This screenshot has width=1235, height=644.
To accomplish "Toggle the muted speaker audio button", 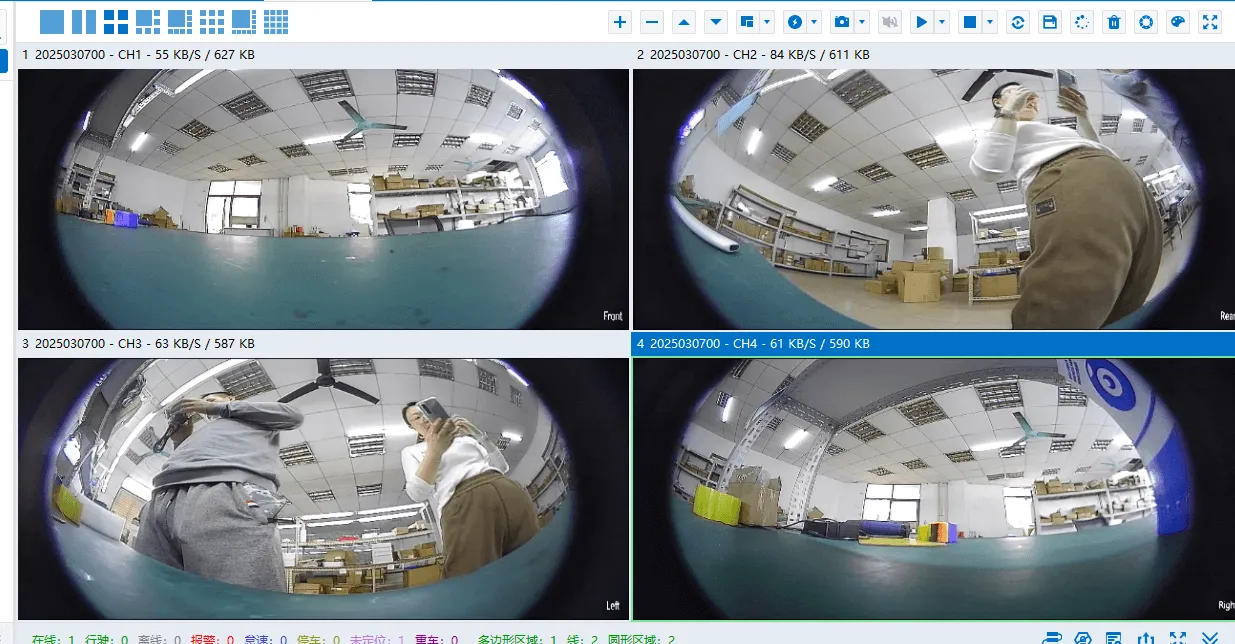I will (x=889, y=22).
